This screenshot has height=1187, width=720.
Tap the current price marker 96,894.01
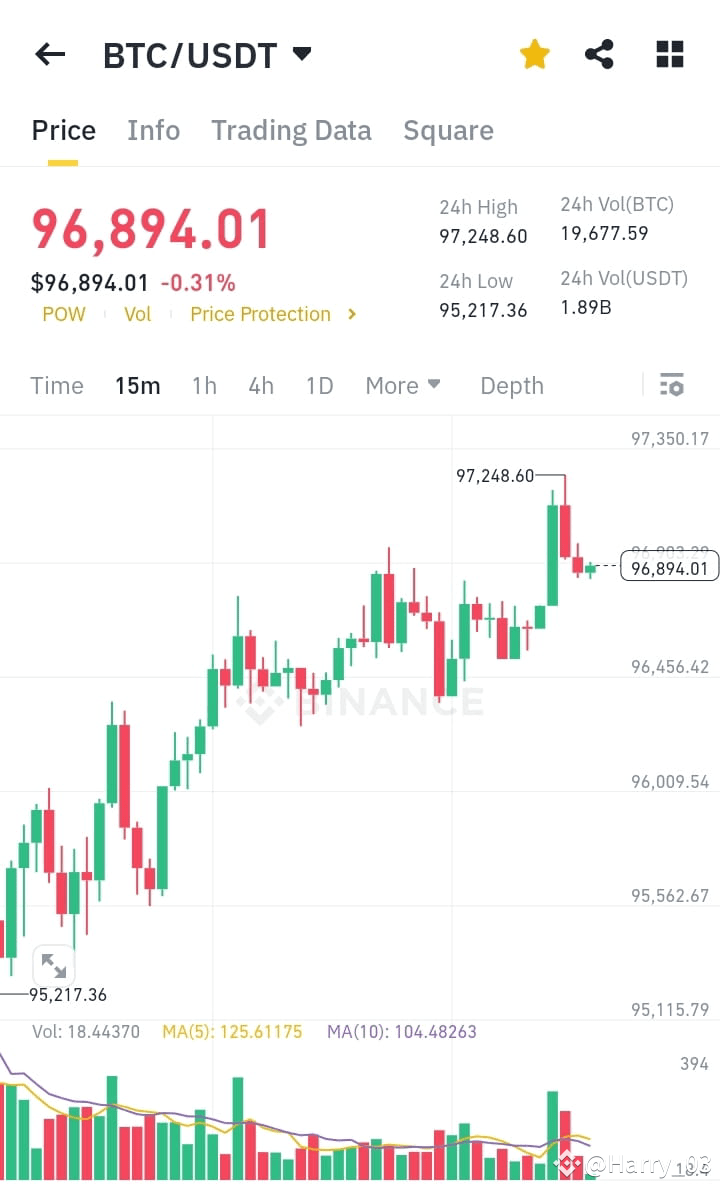click(668, 566)
